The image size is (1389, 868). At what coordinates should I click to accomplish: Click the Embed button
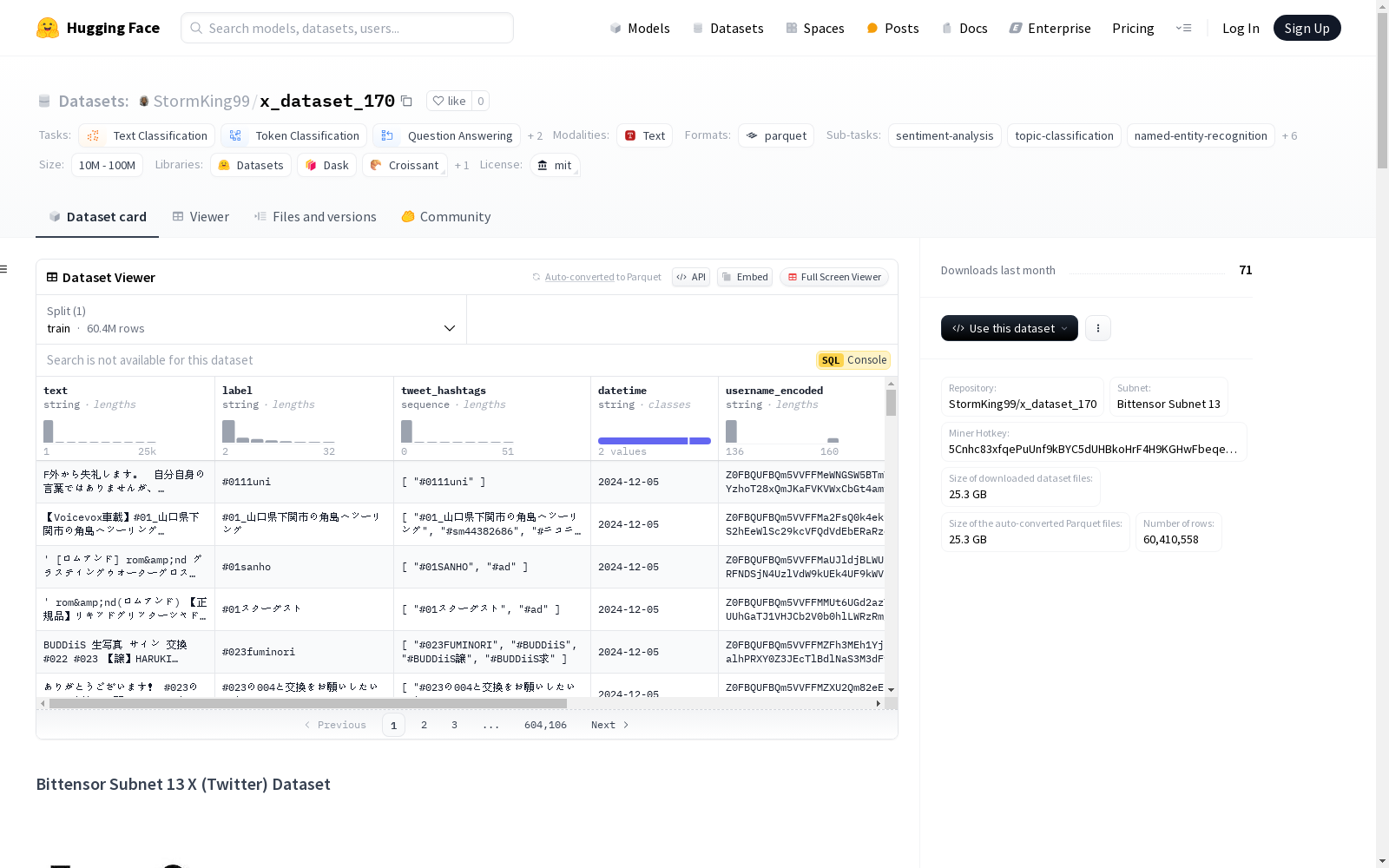(x=745, y=277)
